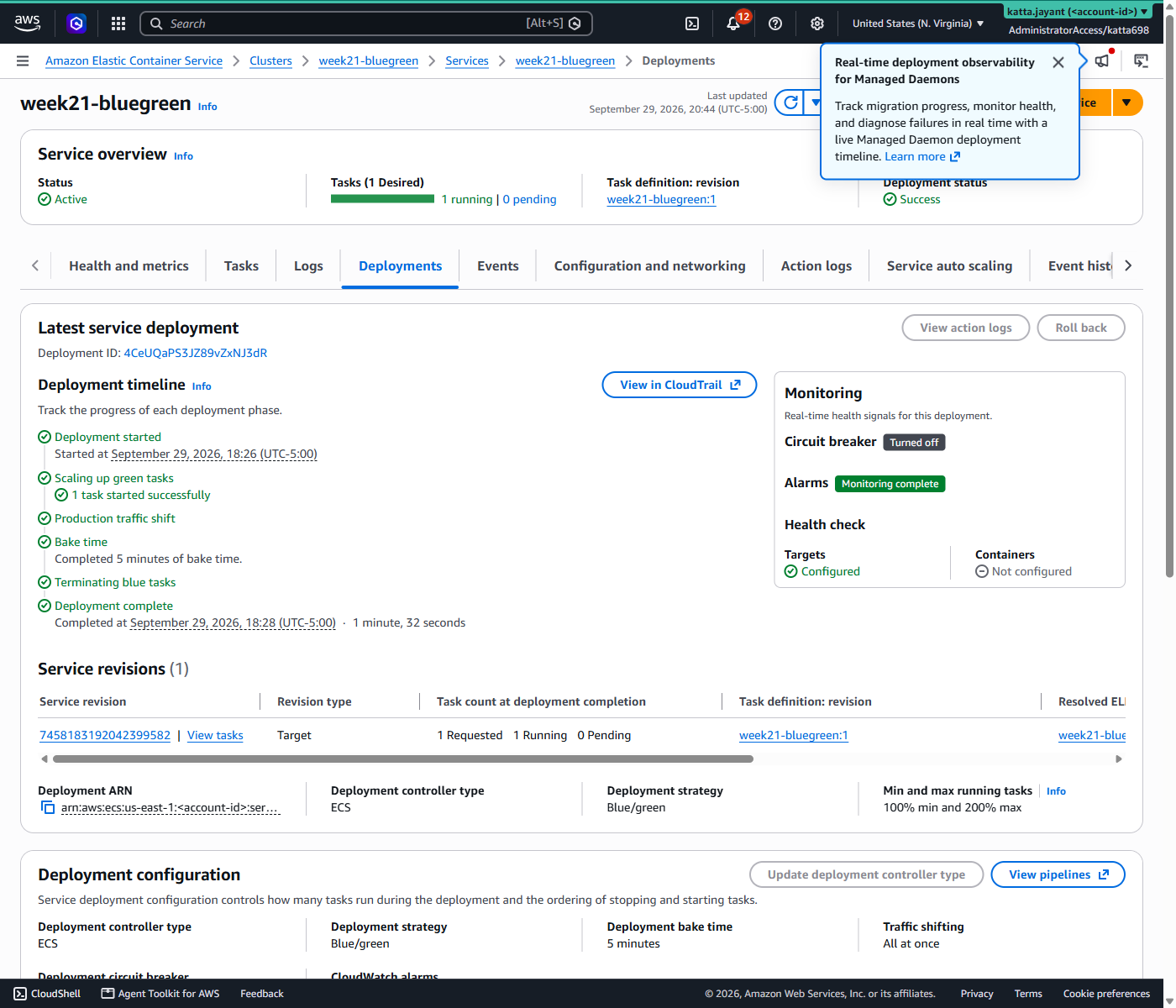Viewport: 1176px width, 1008px height.
Task: Open Agent Toolkit for AWS in the footer
Action: pyautogui.click(x=160, y=994)
